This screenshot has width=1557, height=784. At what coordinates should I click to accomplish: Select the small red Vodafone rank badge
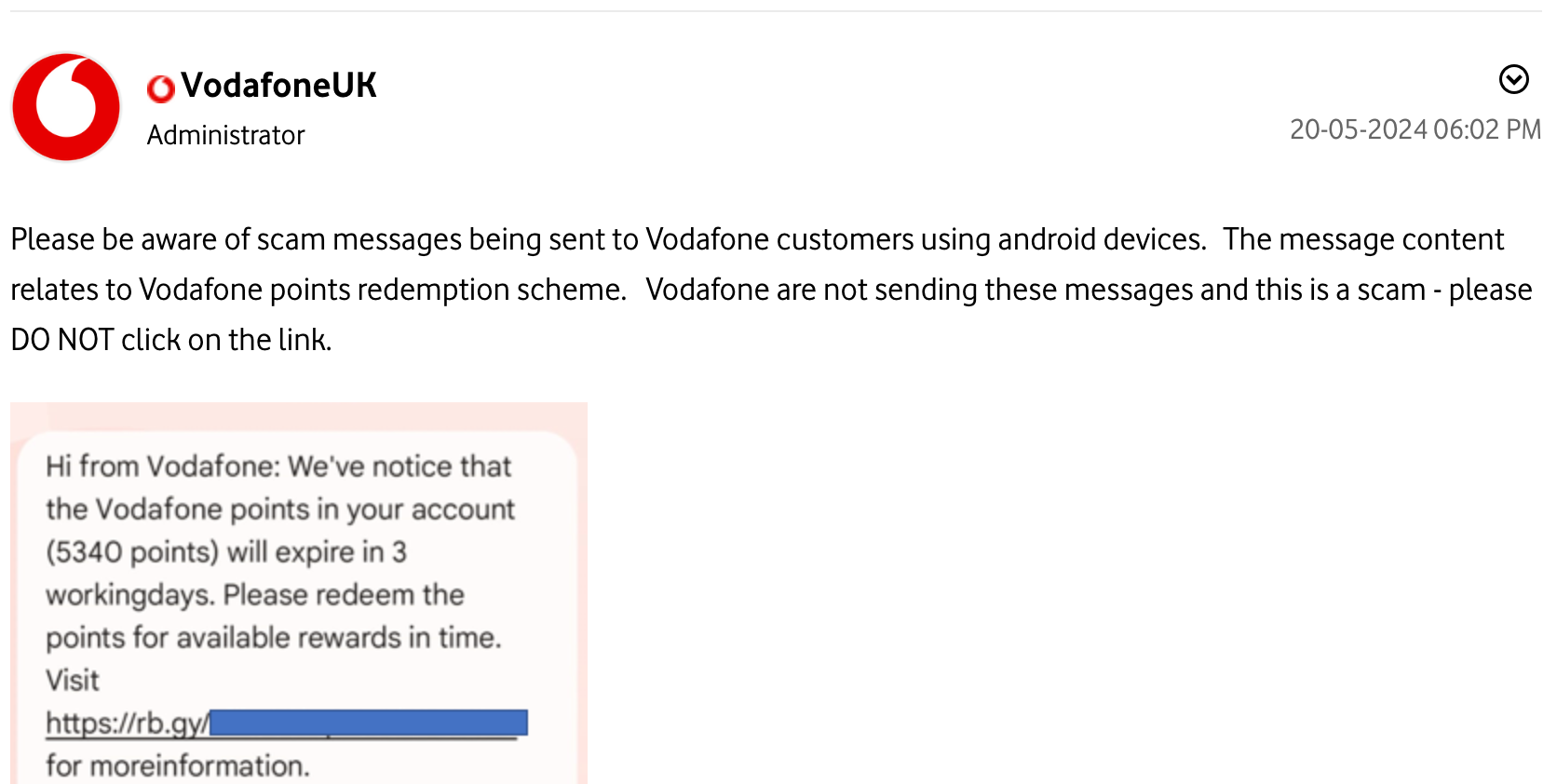161,88
